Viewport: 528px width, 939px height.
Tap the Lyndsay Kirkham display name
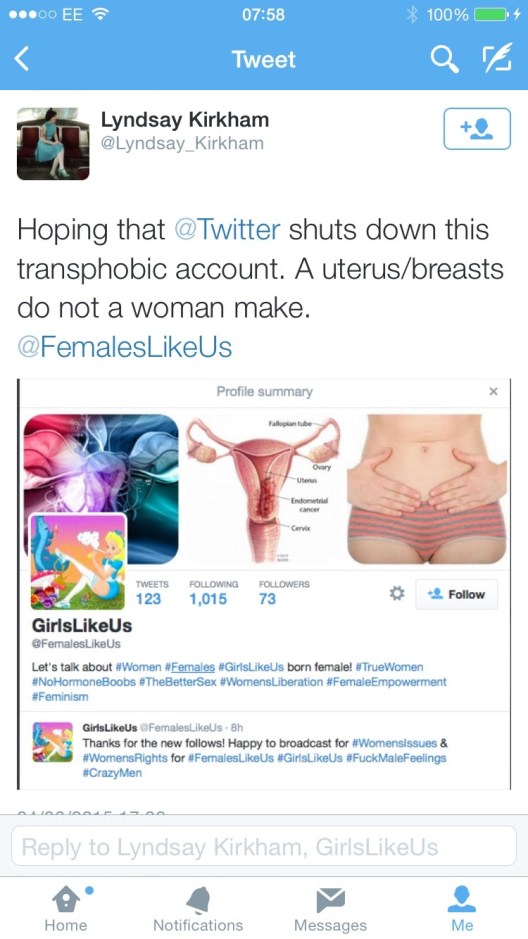point(184,120)
